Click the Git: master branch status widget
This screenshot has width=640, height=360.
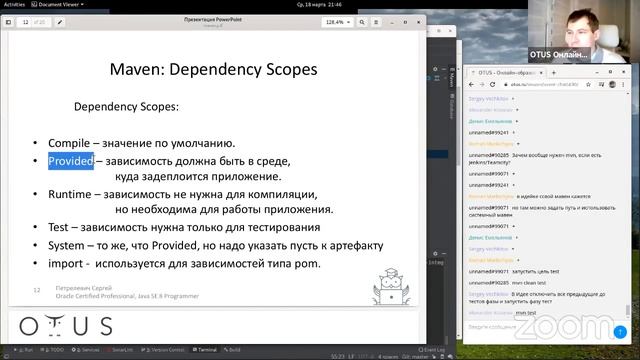point(416,357)
